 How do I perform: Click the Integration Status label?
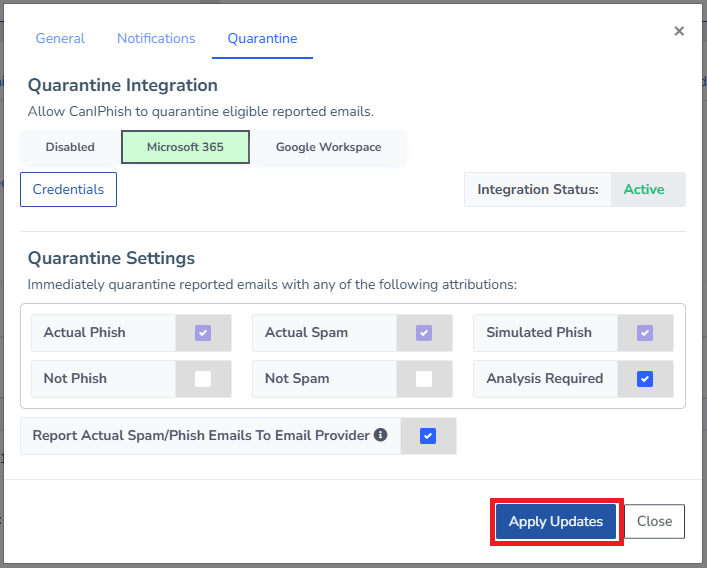pos(537,189)
